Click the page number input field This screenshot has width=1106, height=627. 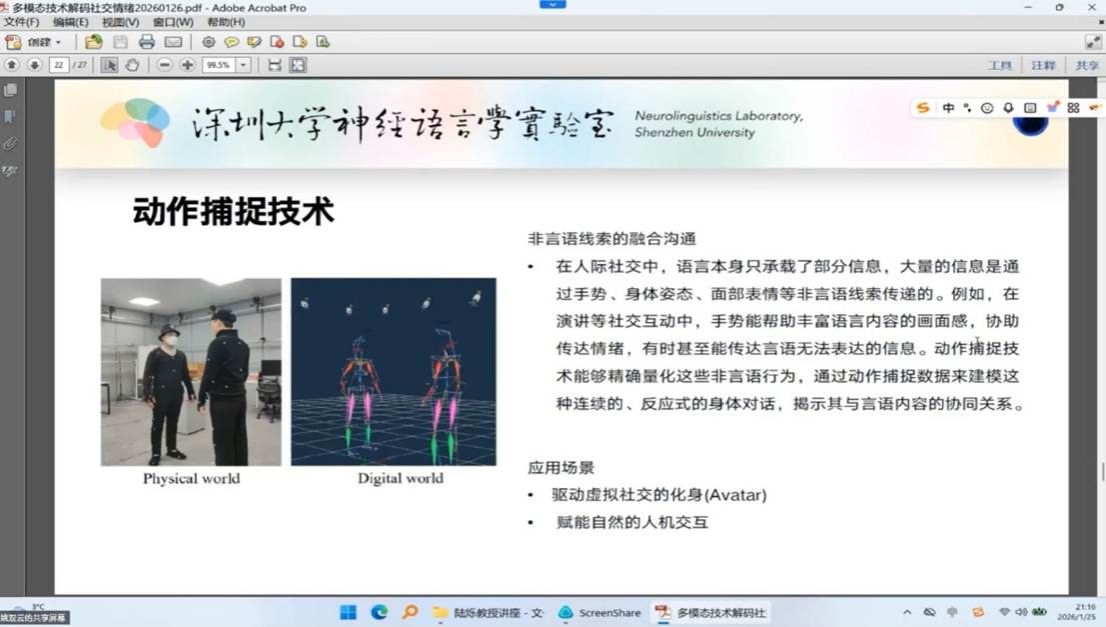[58, 65]
